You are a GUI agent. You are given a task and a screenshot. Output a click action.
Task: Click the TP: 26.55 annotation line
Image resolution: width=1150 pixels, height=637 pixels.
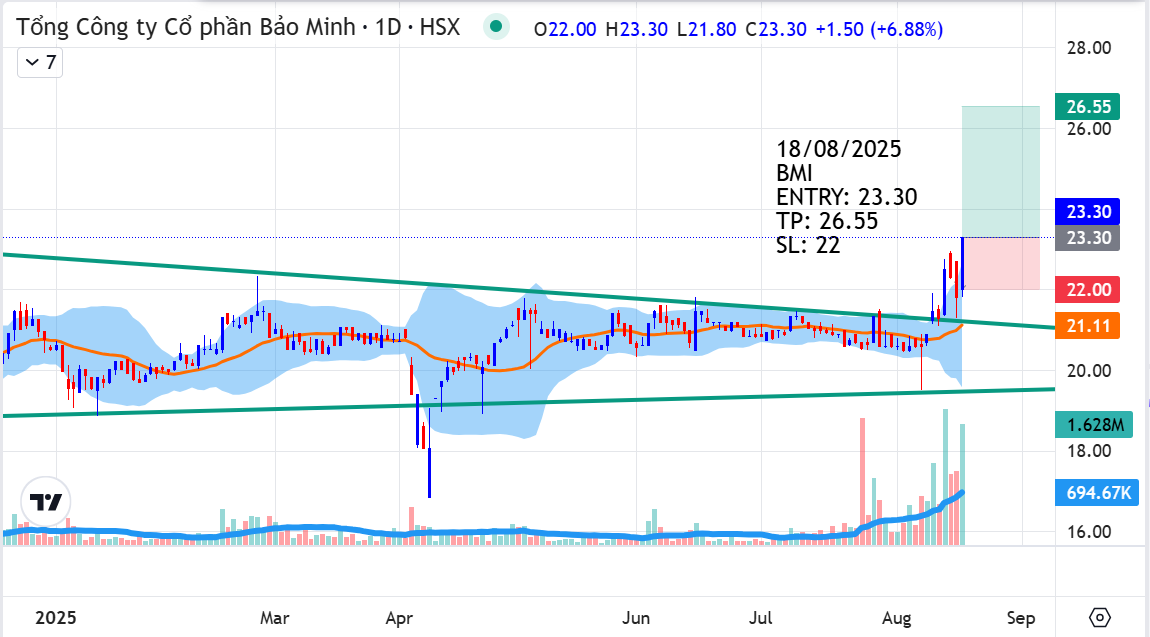[x=827, y=221]
